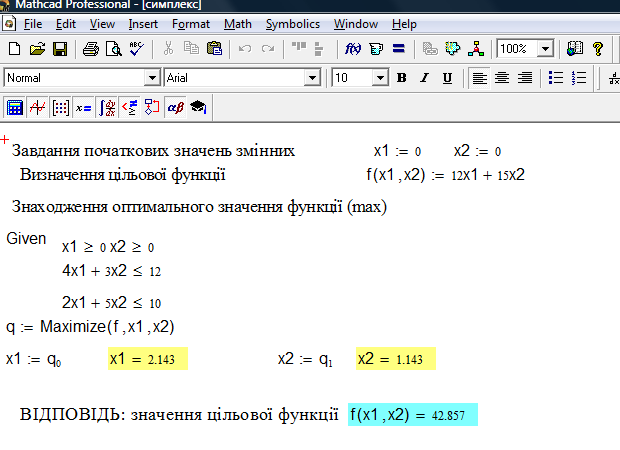
Task: Open the Format menu
Action: (x=191, y=24)
